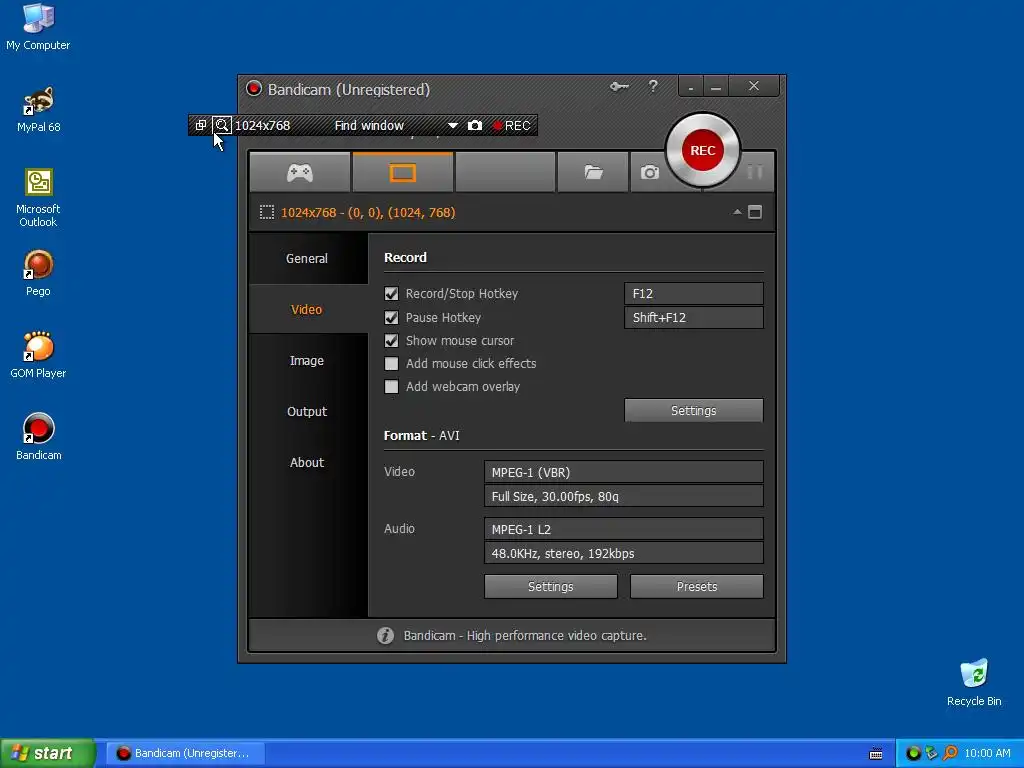
Task: Click the small REC button on floating bar
Action: [x=511, y=125]
